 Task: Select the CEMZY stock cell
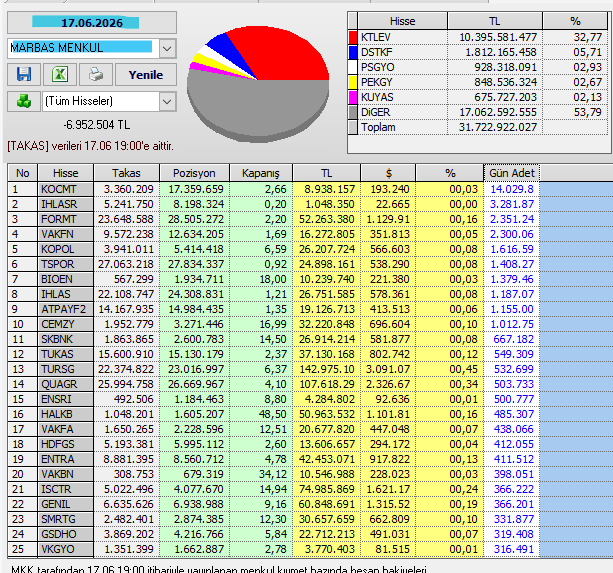pos(66,324)
